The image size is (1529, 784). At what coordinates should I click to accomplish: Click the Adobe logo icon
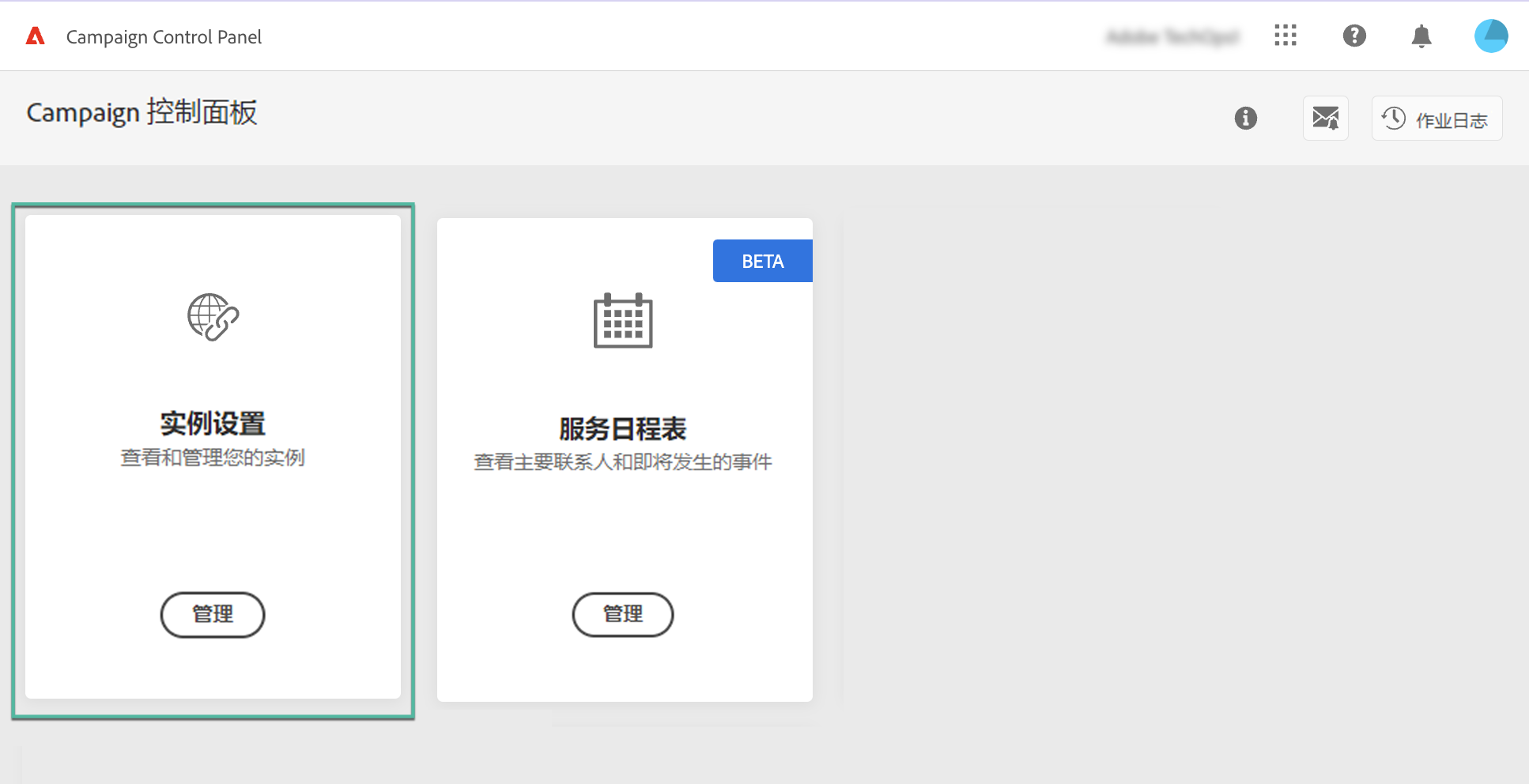(x=36, y=36)
